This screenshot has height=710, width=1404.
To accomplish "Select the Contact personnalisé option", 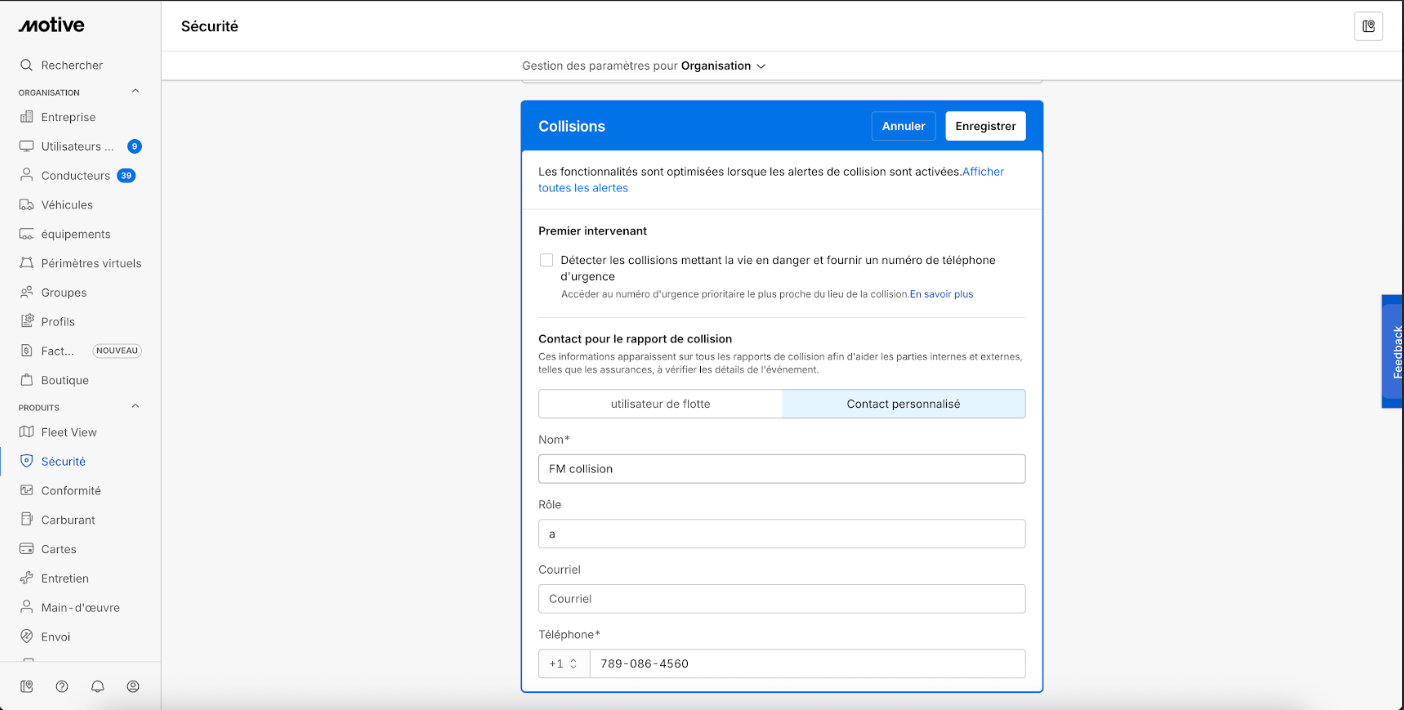I will 903,404.
